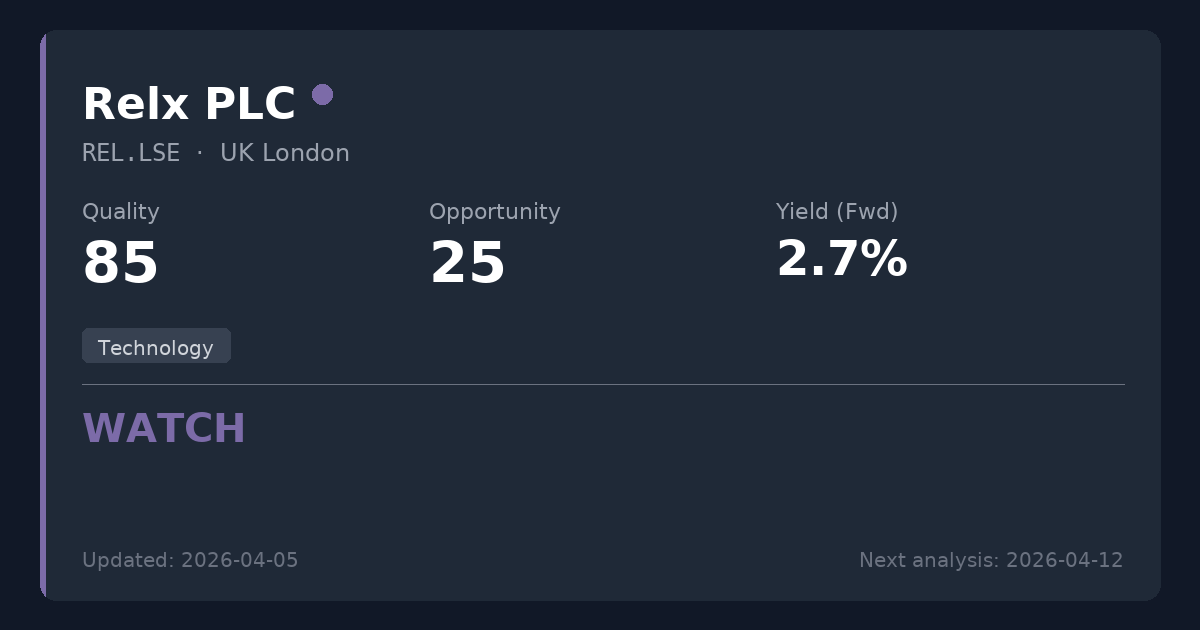Select the Quality metric label

(x=120, y=212)
